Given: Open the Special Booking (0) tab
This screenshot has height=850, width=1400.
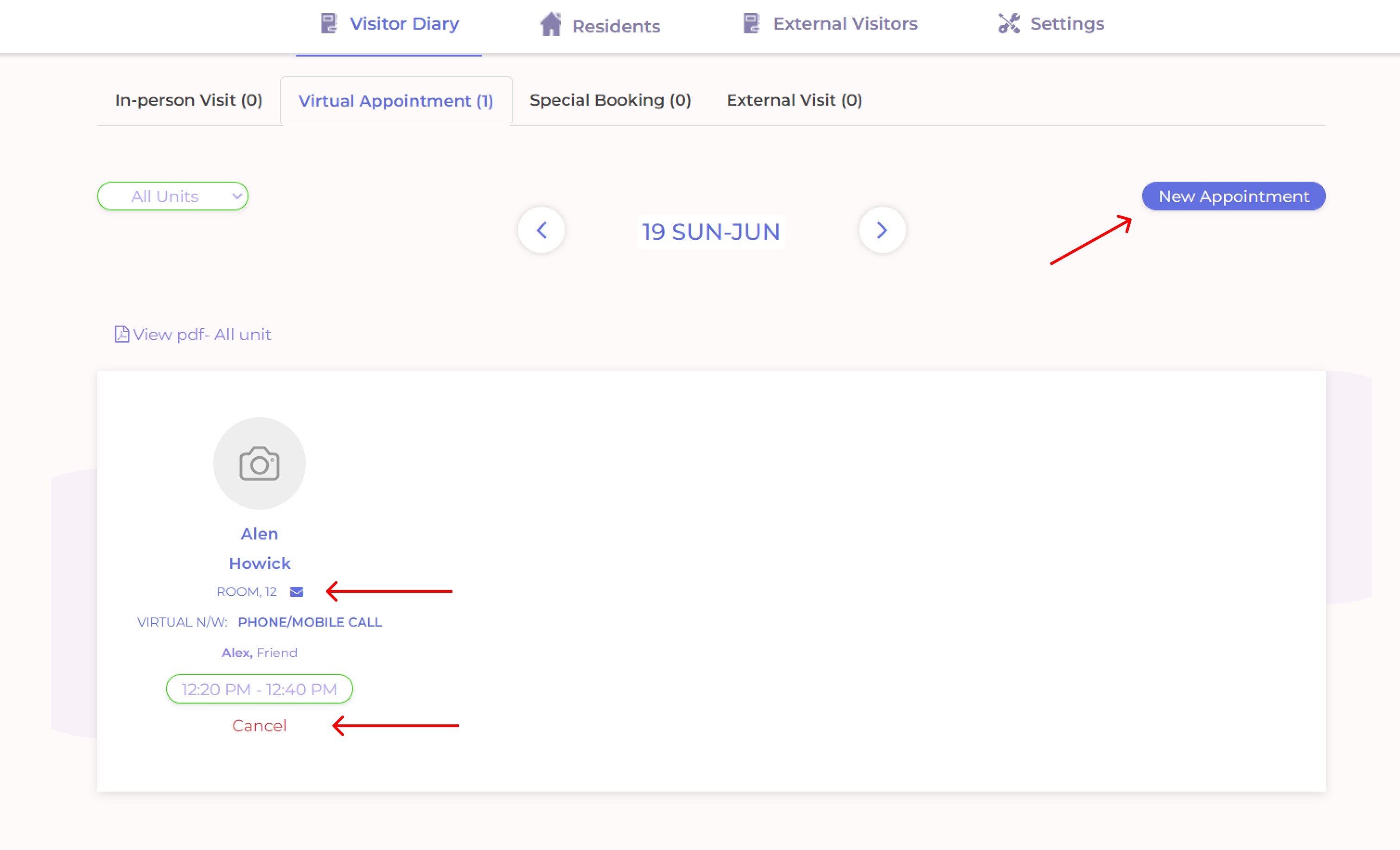Looking at the screenshot, I should pyautogui.click(x=610, y=100).
